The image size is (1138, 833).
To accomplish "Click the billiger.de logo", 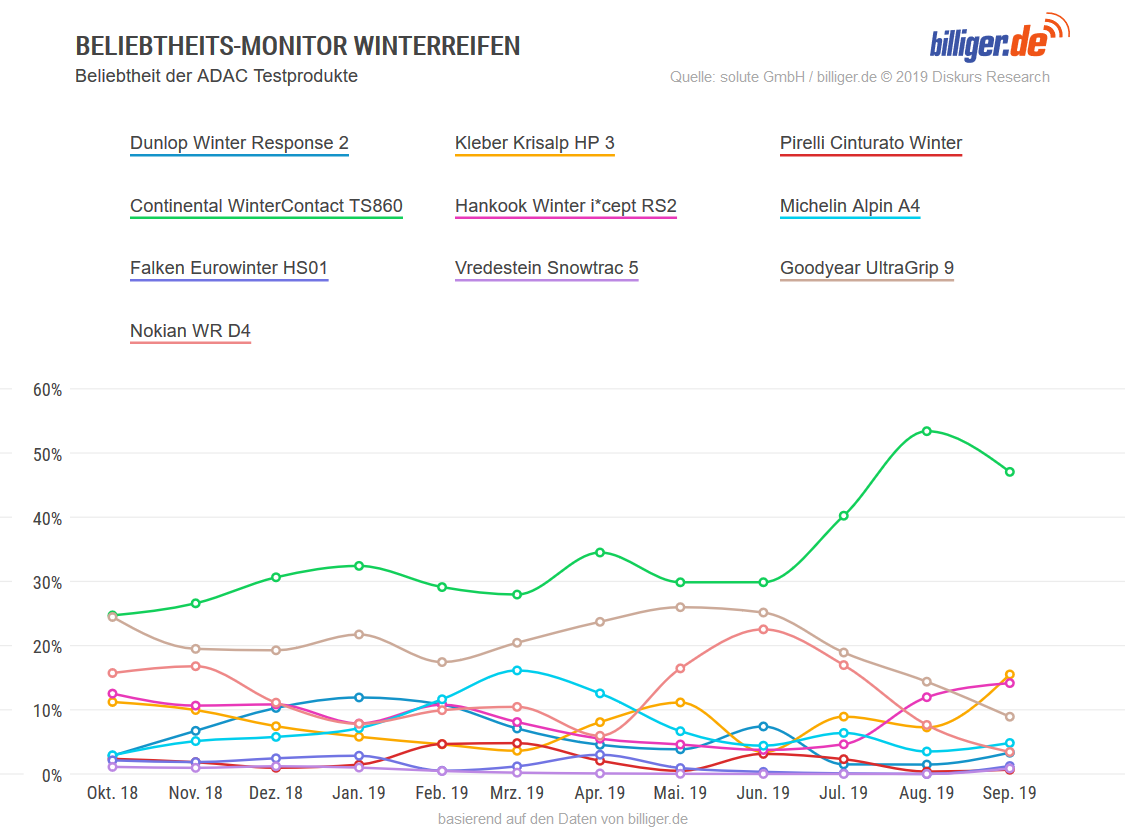I will [999, 36].
